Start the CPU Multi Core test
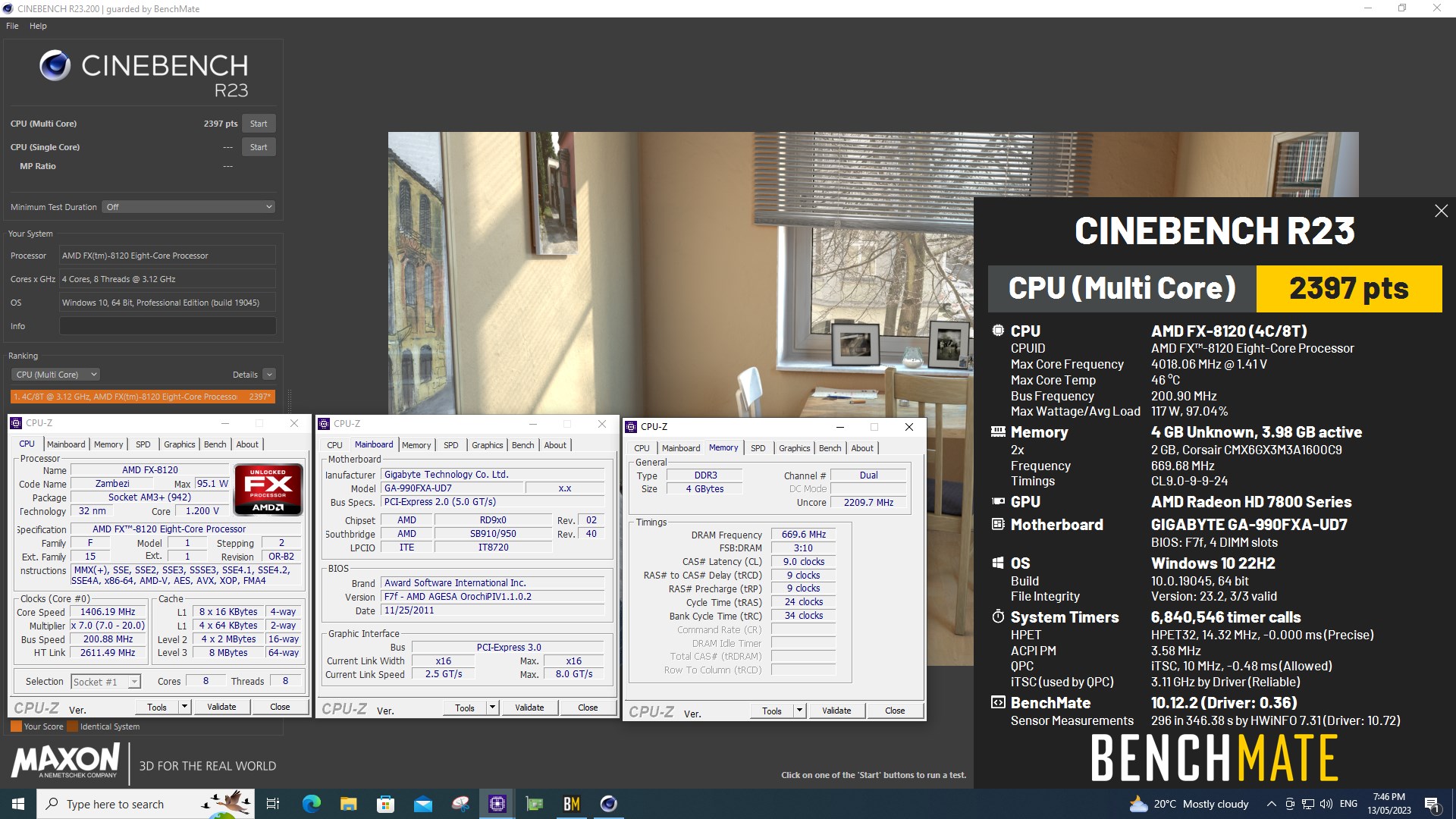Image resolution: width=1456 pixels, height=819 pixels. tap(259, 124)
